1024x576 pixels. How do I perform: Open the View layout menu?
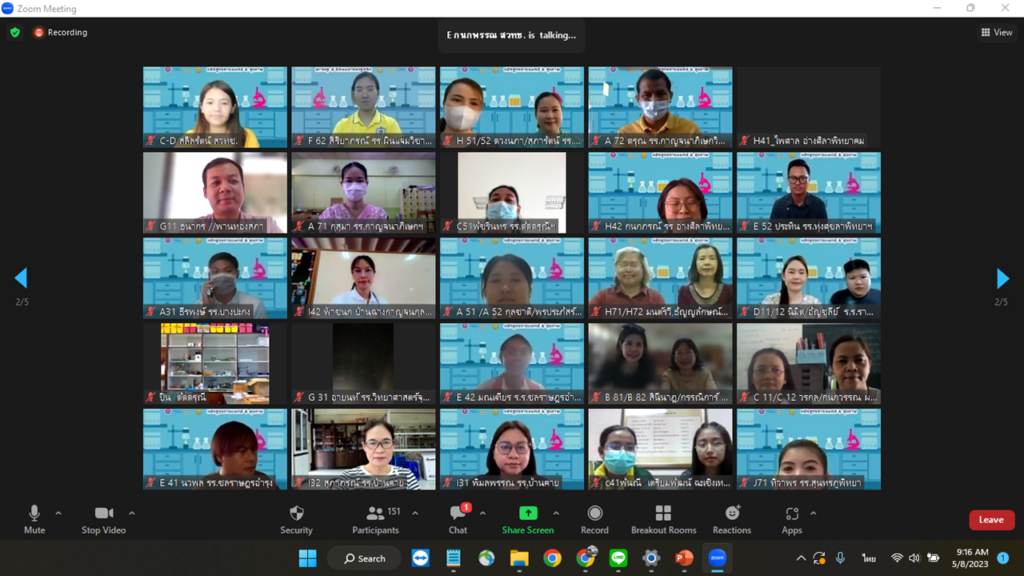(997, 32)
